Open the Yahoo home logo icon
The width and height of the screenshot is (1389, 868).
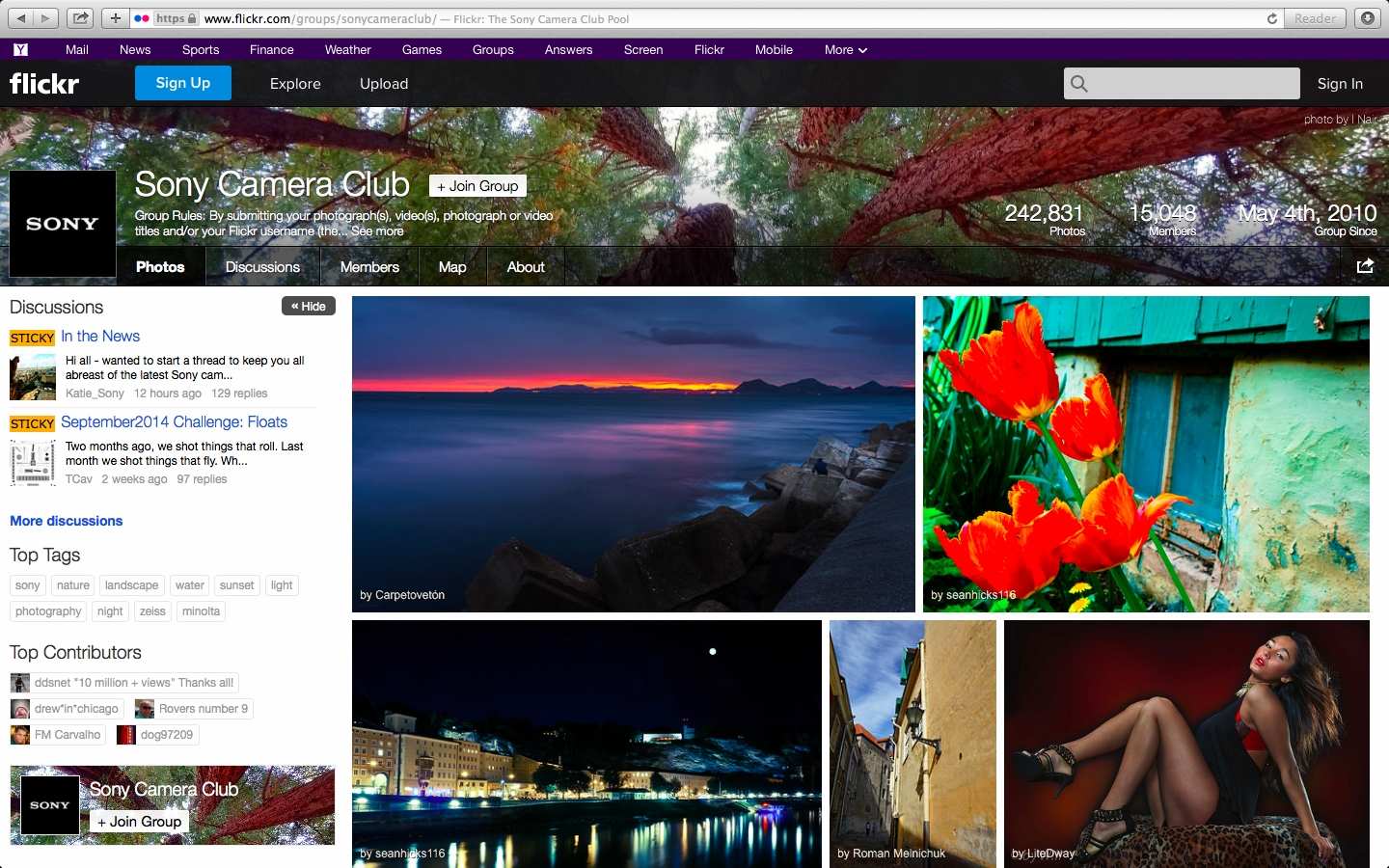coord(20,49)
